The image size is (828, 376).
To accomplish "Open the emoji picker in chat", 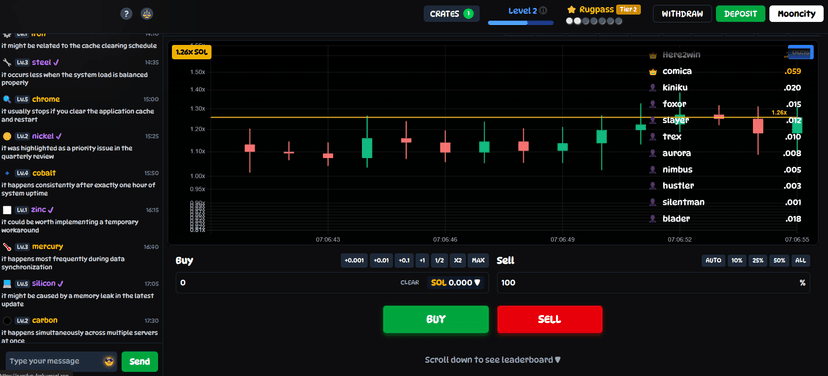I will [109, 361].
